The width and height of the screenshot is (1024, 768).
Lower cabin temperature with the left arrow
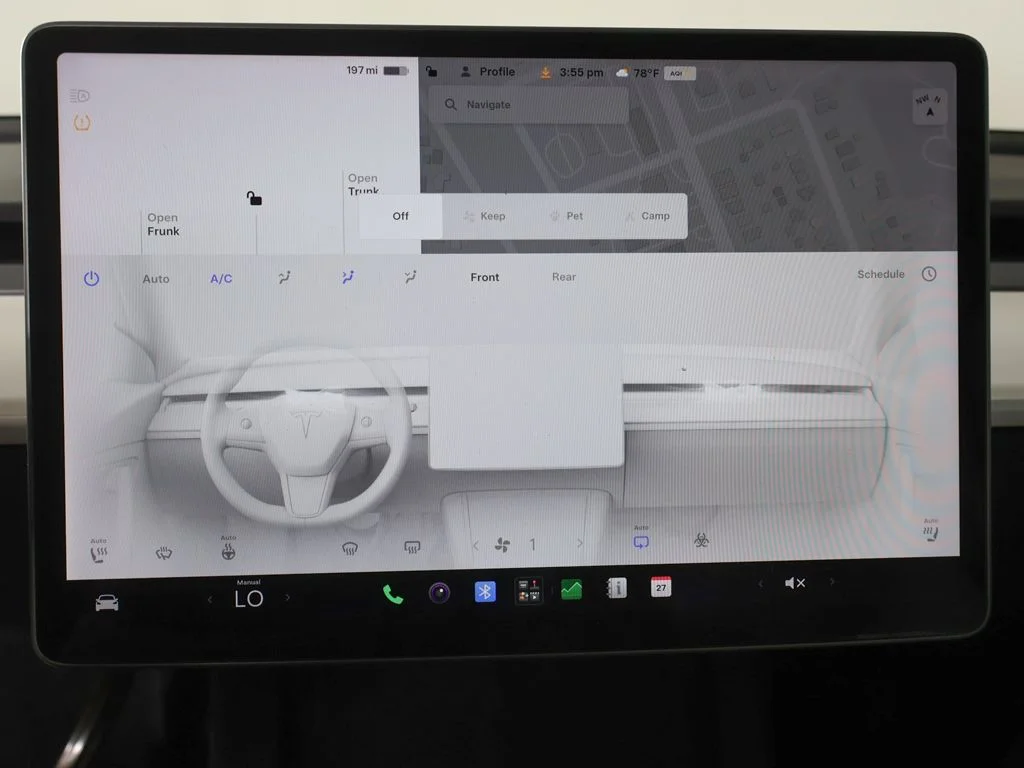210,599
